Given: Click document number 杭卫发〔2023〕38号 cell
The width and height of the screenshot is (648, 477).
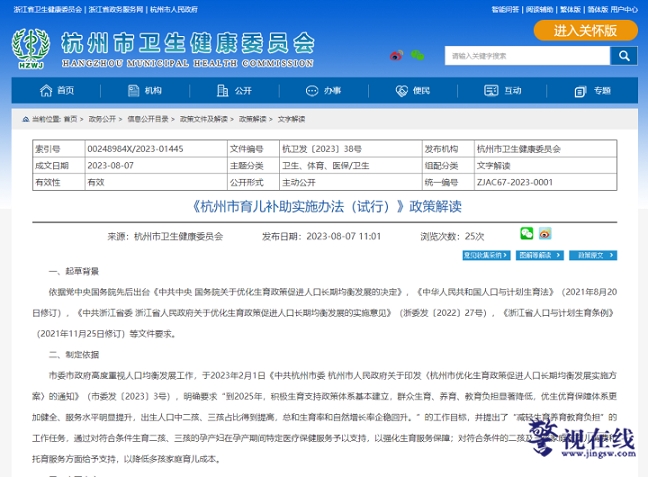Looking at the screenshot, I should point(350,149).
